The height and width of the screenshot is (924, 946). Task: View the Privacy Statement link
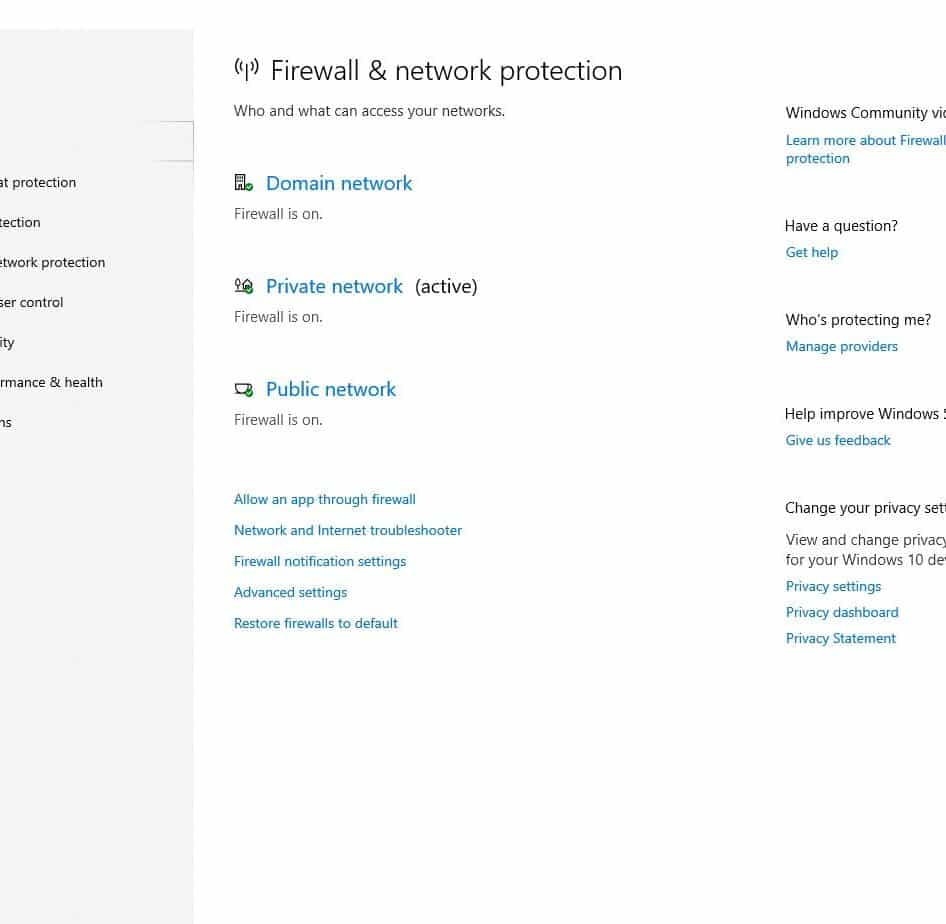(840, 638)
